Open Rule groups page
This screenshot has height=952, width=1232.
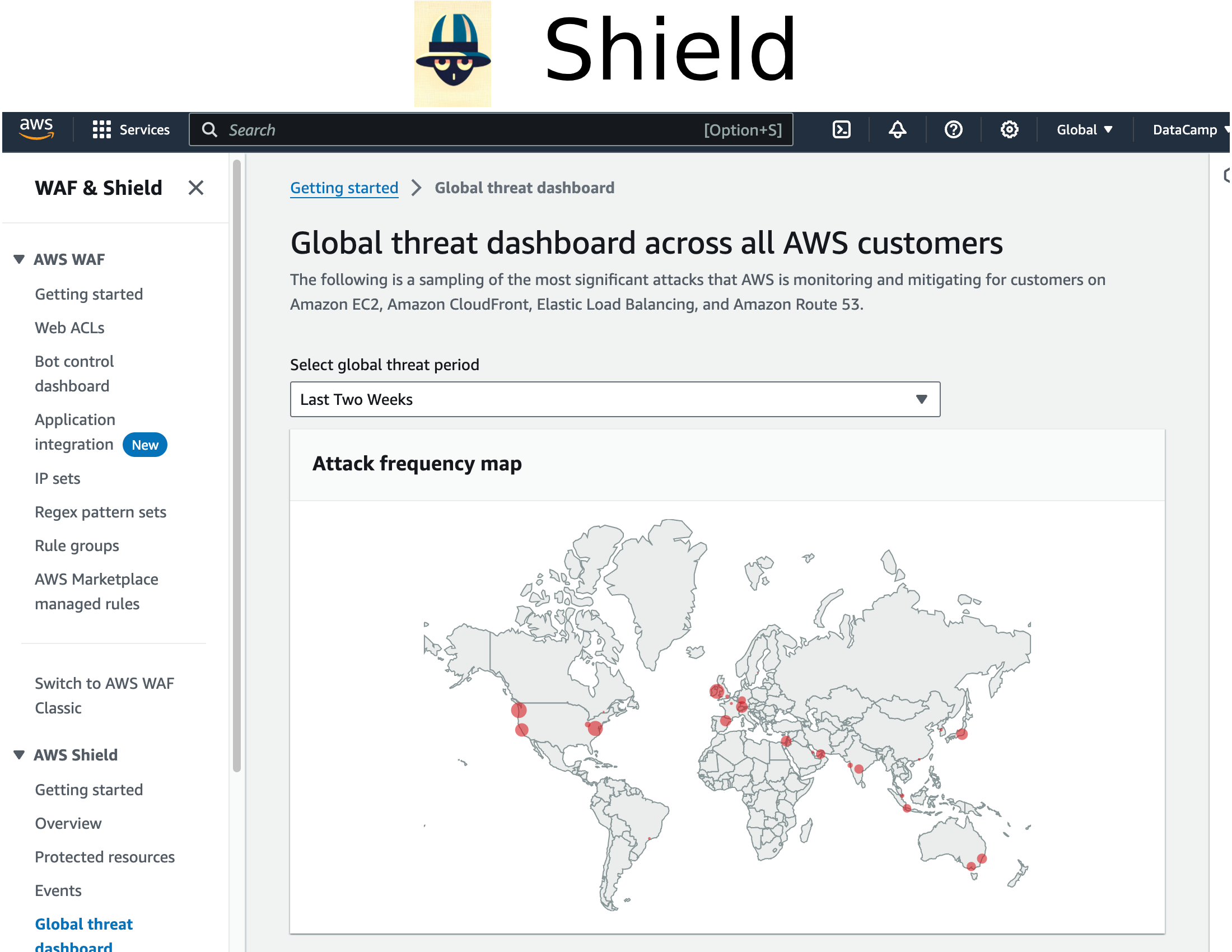tap(77, 546)
